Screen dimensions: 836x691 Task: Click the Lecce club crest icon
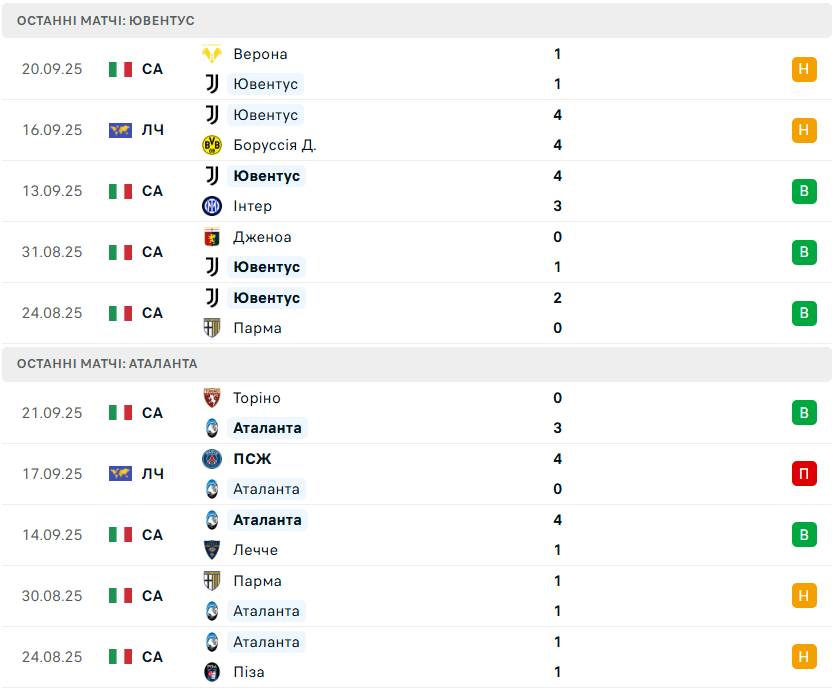(212, 550)
